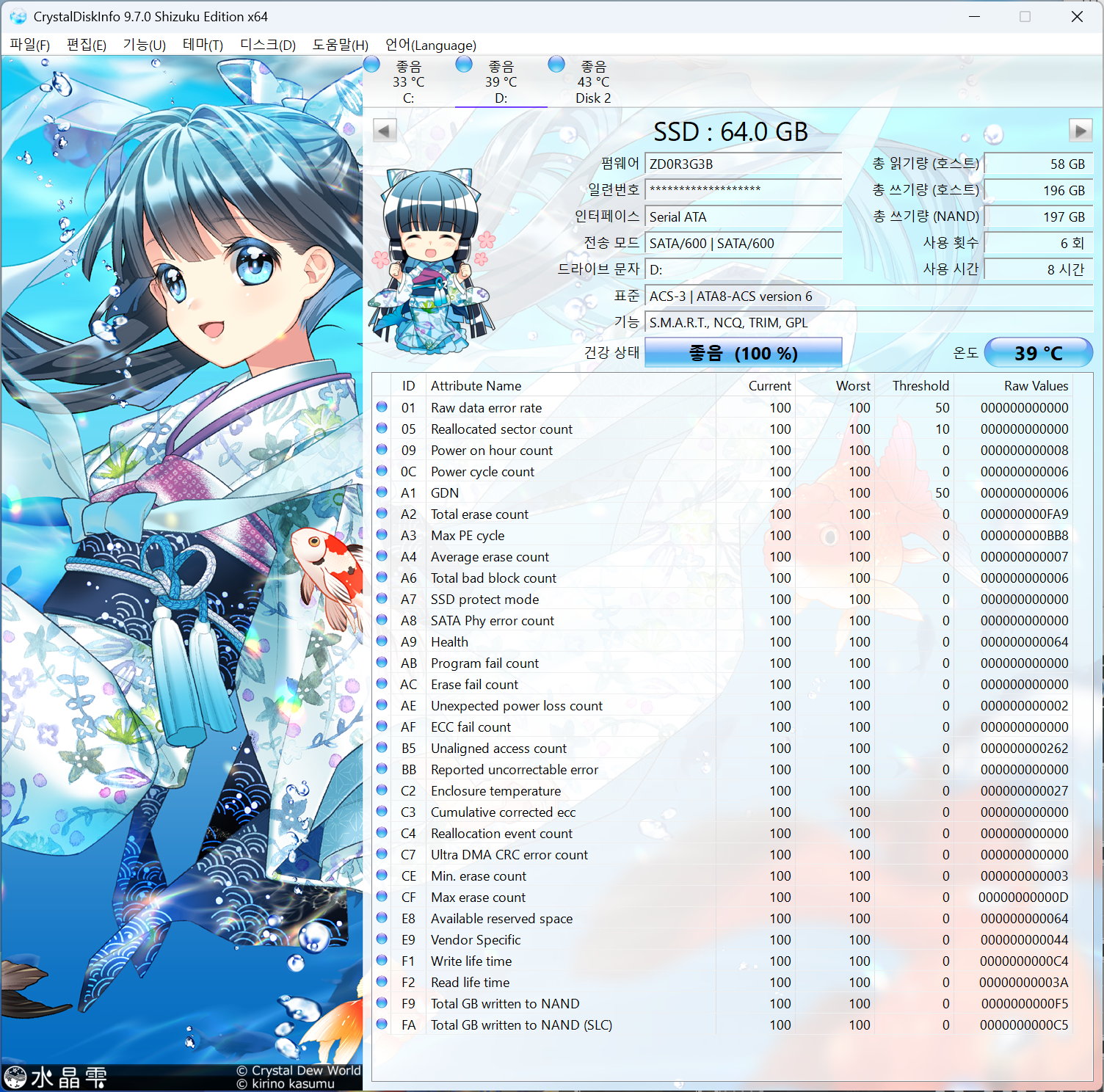Select the C: drive tab at 33 °C
Viewport: 1104px width, 1092px height.
[408, 82]
